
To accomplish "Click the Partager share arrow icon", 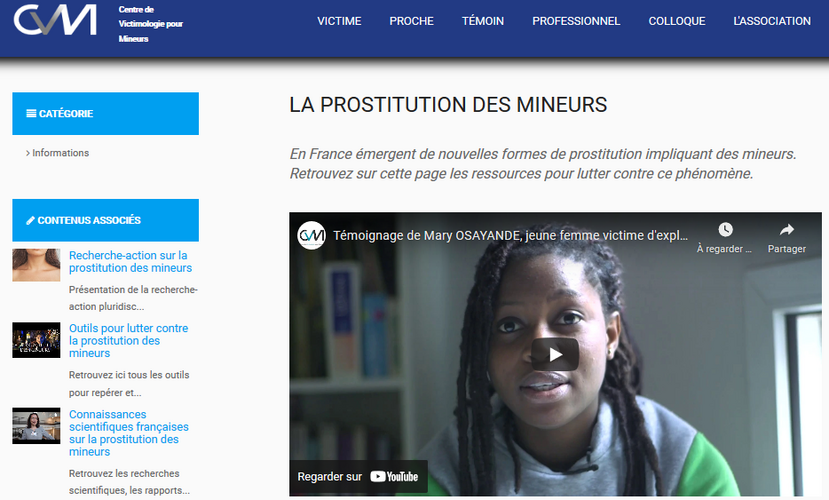I will tap(787, 229).
